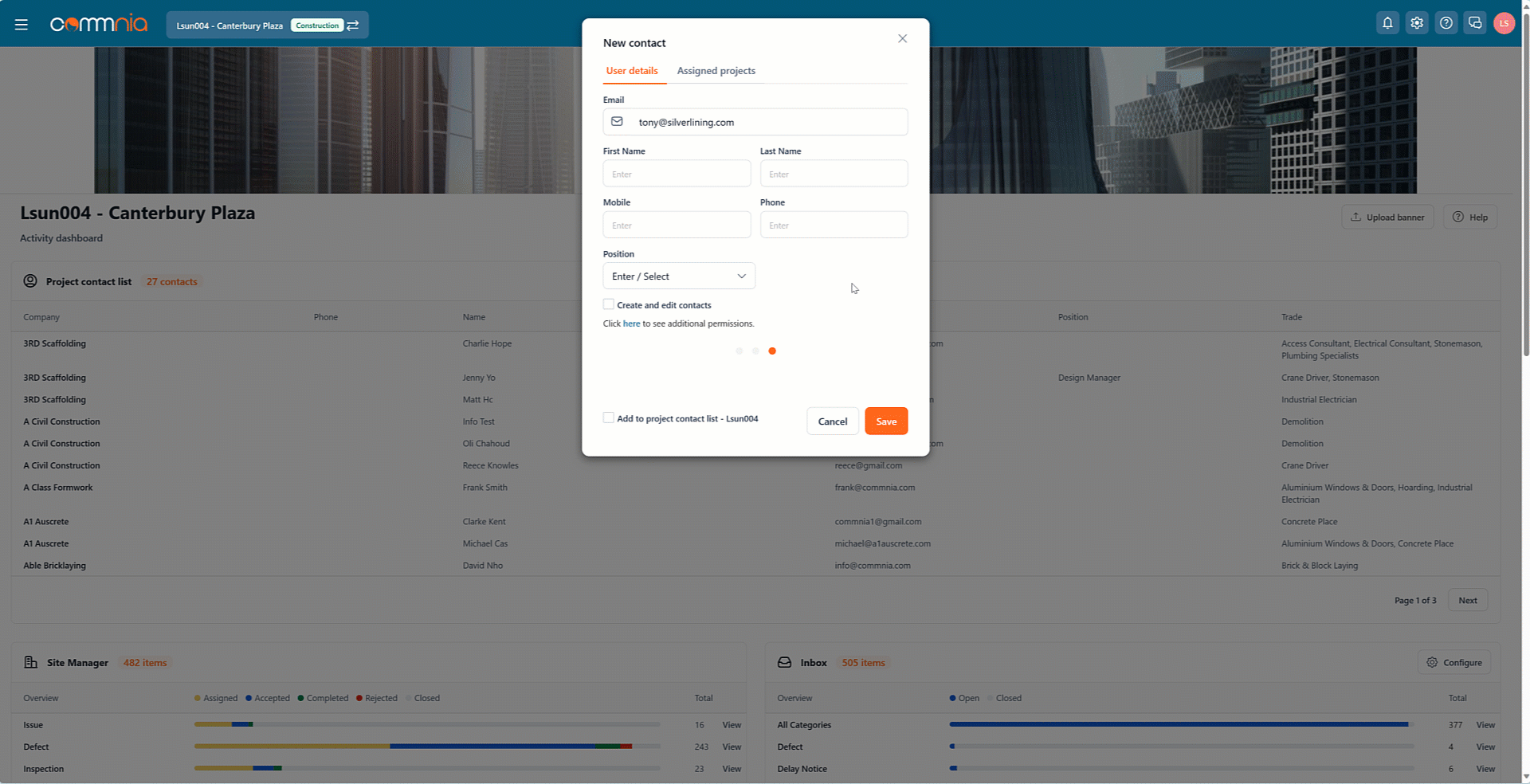Close the New contact dialog

point(902,39)
